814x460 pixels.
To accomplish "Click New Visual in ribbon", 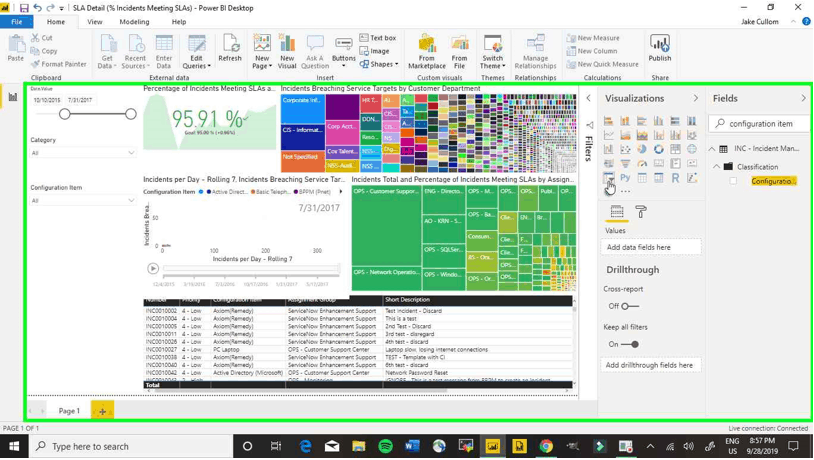I will [x=287, y=51].
